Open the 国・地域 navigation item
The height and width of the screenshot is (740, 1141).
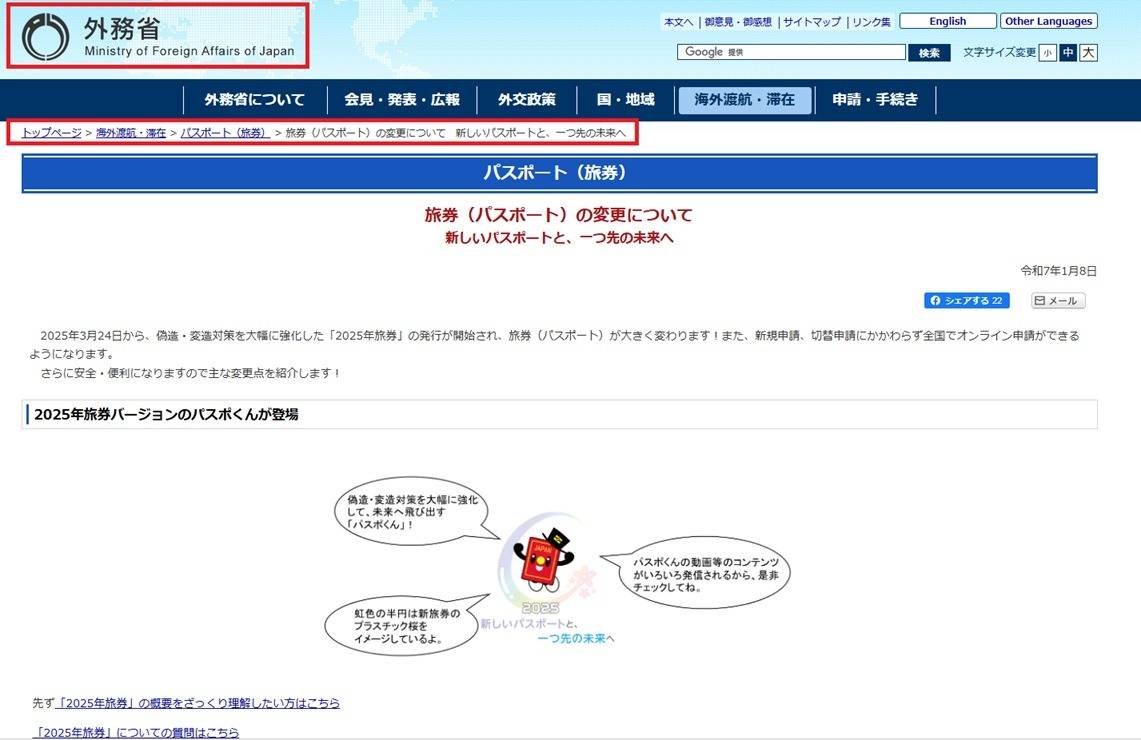(x=625, y=100)
